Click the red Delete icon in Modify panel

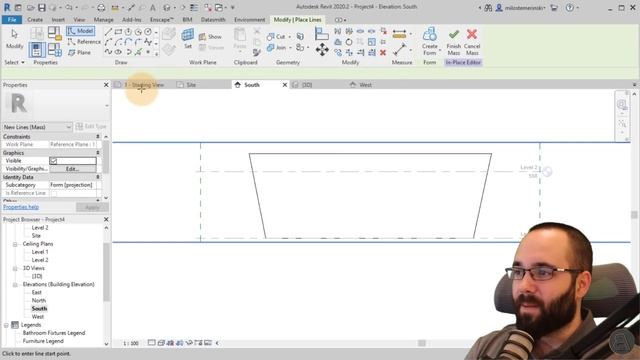pos(383,53)
